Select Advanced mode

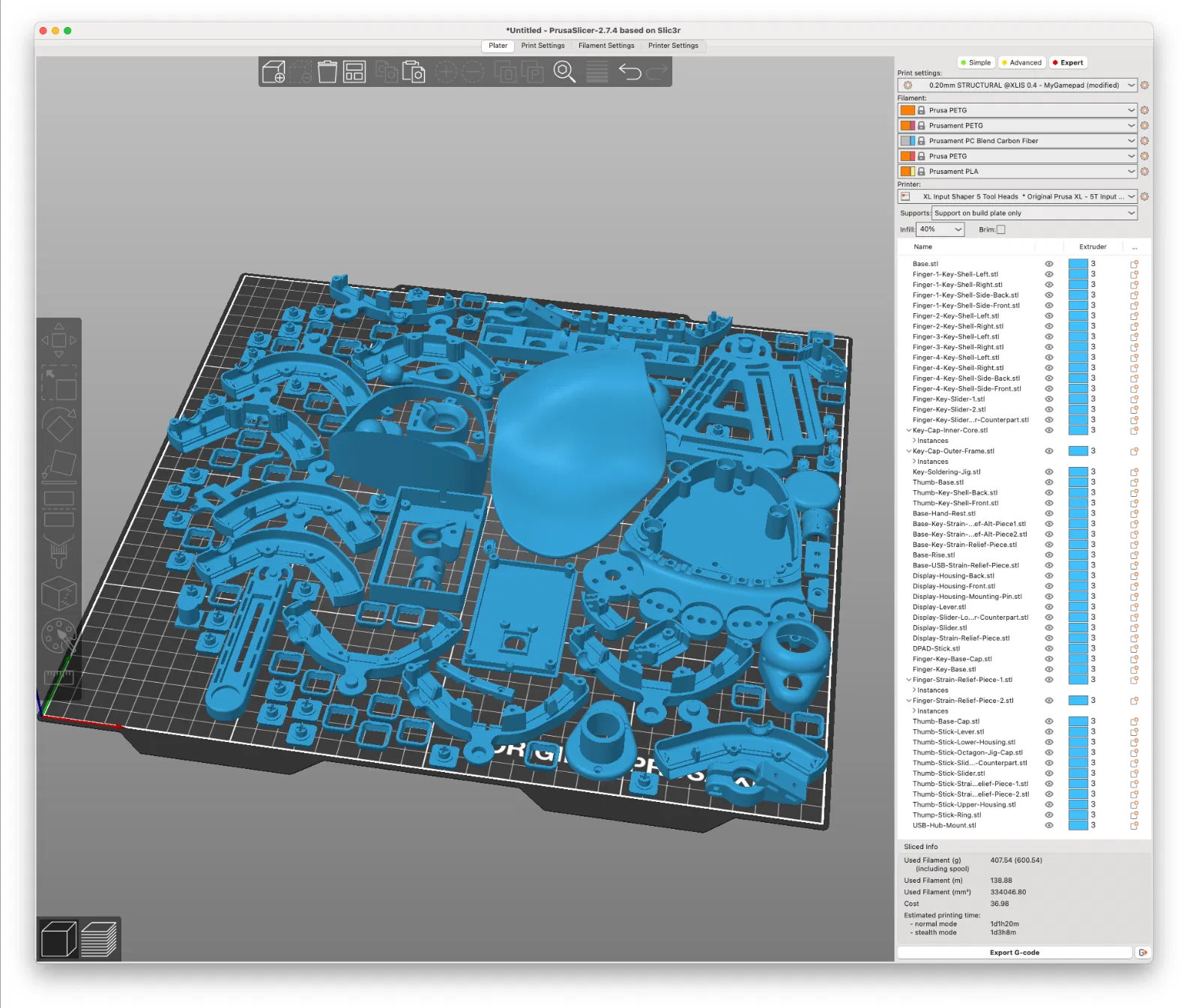tap(1022, 63)
